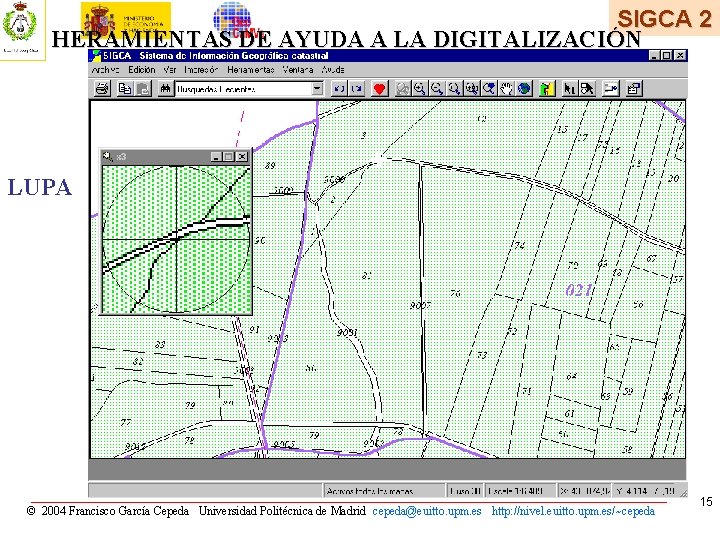Open the Ventana menu

pyautogui.click(x=298, y=69)
